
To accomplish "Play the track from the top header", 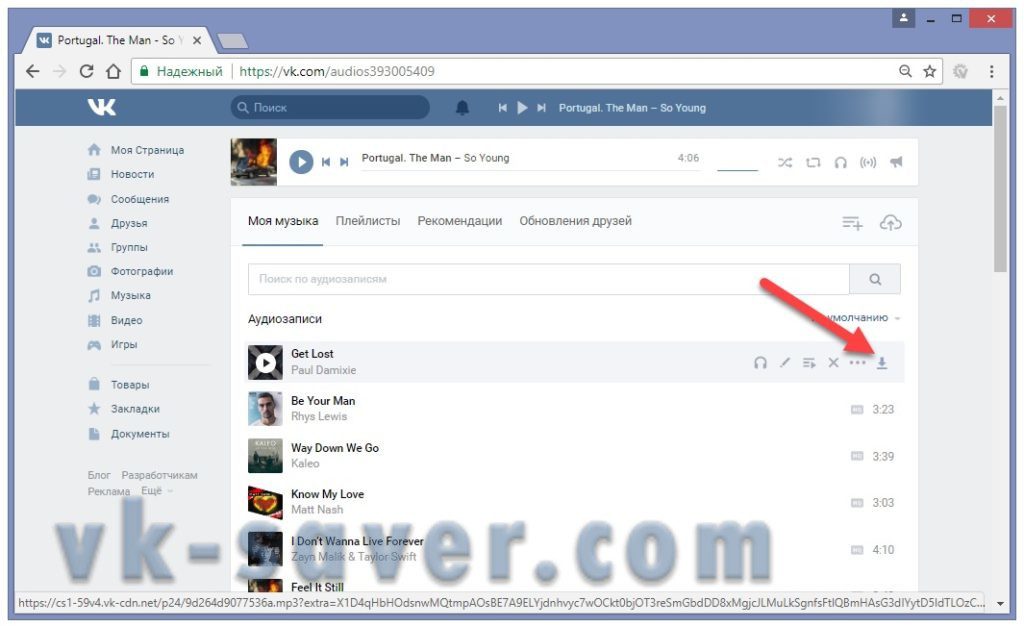I will (522, 108).
